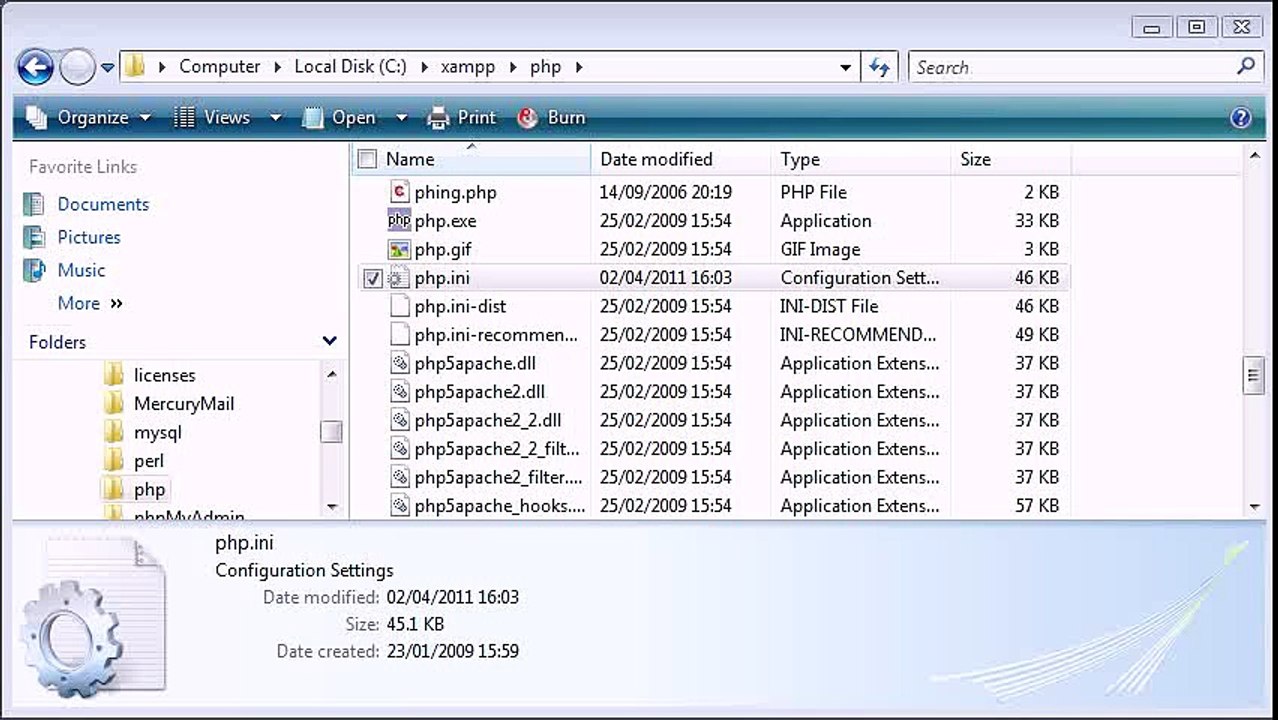Click the php.exe application icon
Viewport: 1278px width, 720px height.
tap(399, 221)
